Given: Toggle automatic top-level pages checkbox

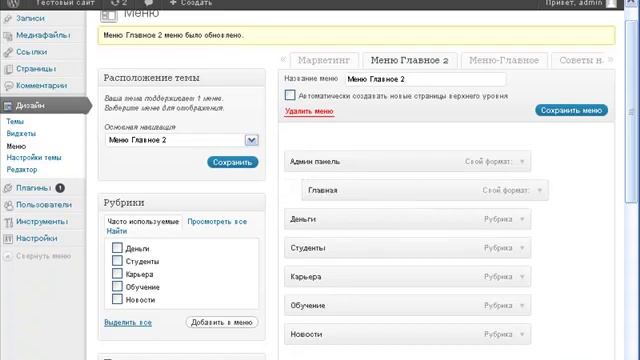Looking at the screenshot, I should (290, 95).
